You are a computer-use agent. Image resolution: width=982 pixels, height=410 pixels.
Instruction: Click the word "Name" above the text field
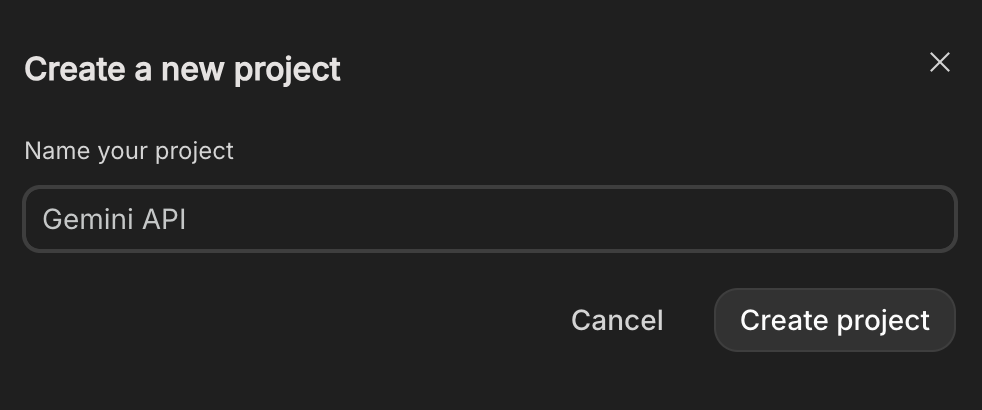[x=57, y=151]
